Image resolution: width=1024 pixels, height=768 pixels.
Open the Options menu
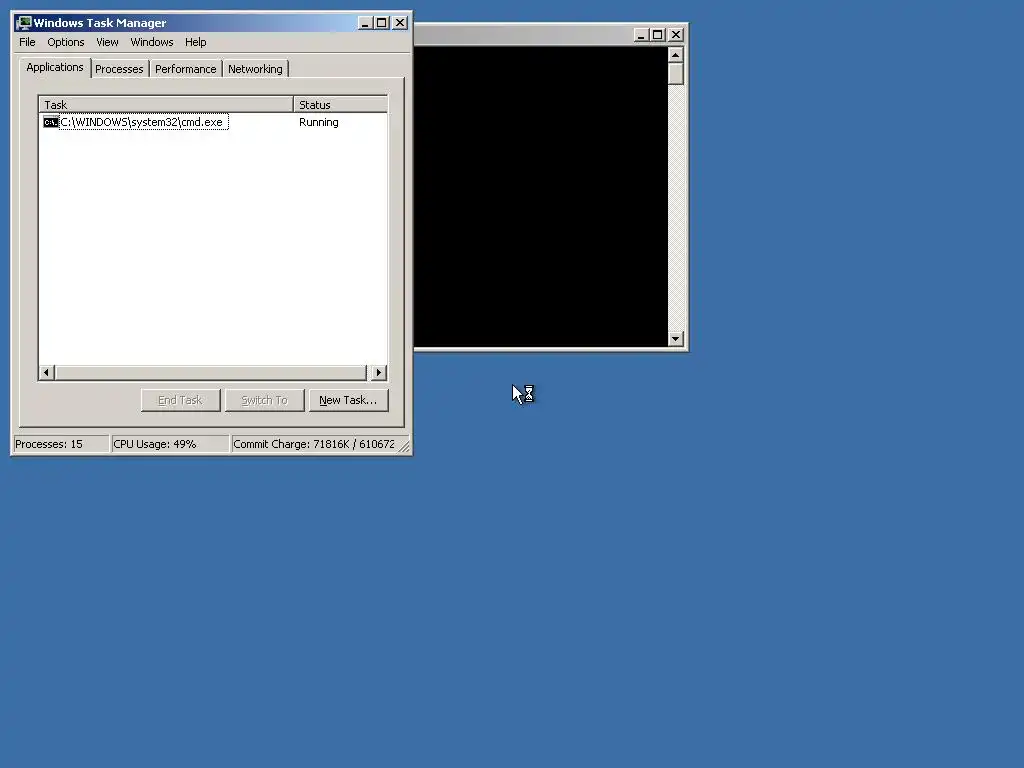[65, 42]
